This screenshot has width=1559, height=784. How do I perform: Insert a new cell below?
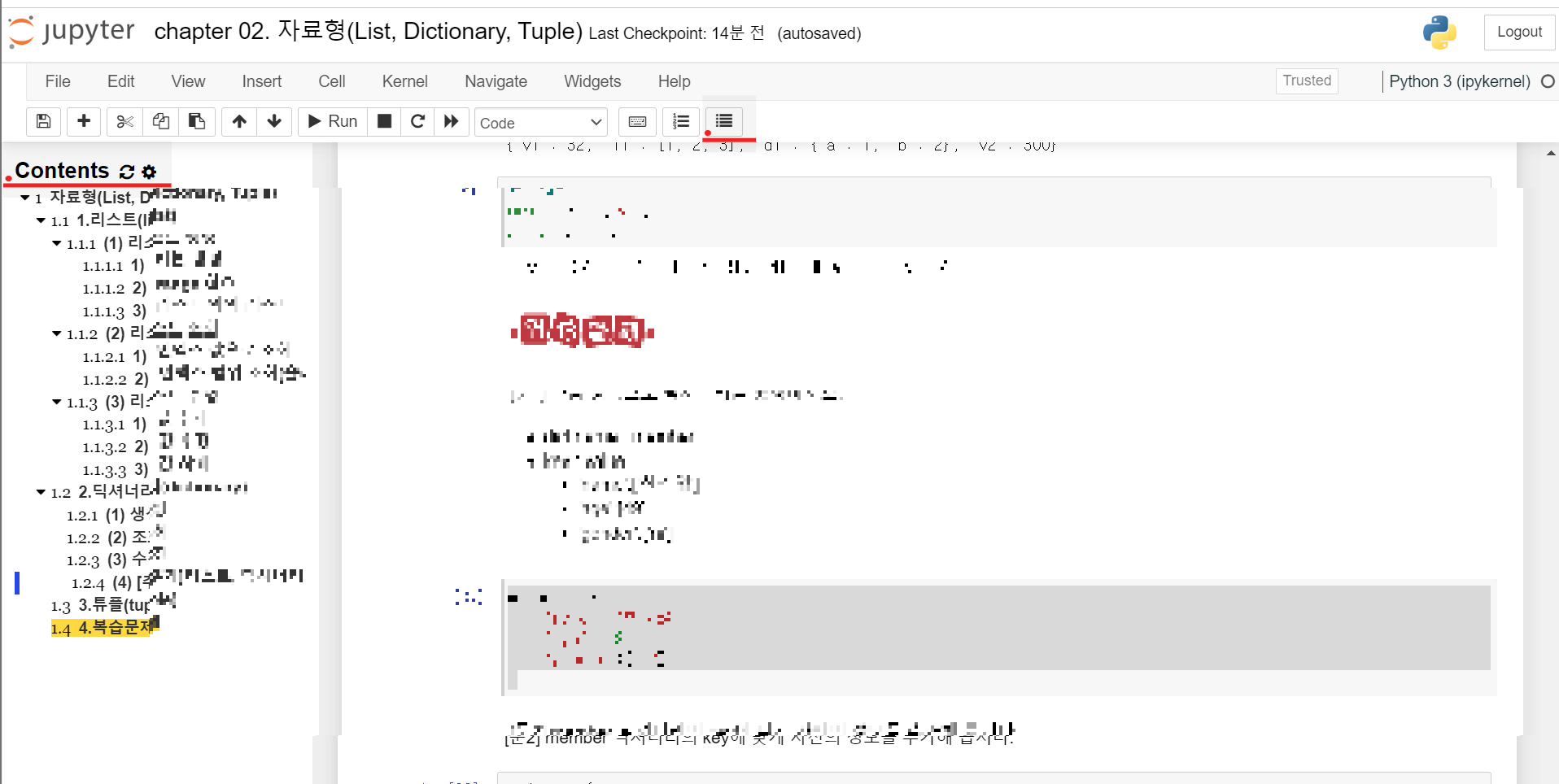[83, 121]
